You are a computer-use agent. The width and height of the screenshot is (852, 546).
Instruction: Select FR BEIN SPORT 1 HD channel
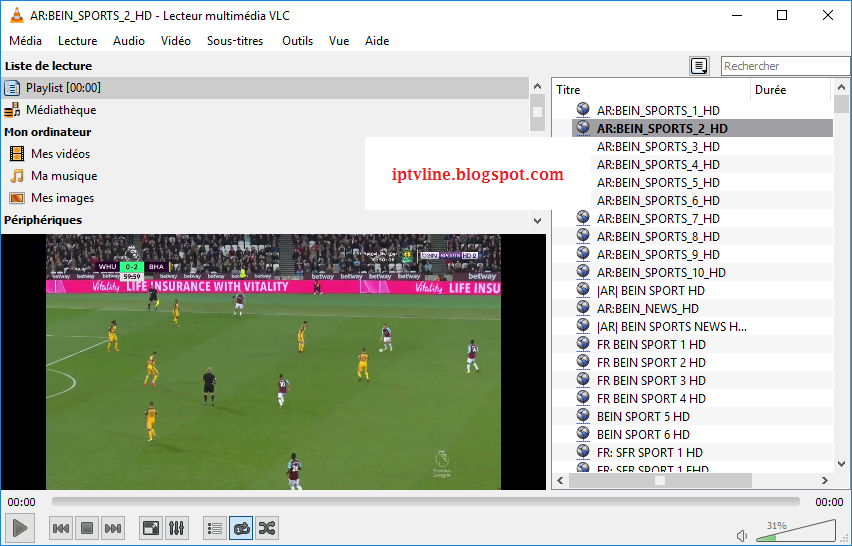[x=651, y=344]
